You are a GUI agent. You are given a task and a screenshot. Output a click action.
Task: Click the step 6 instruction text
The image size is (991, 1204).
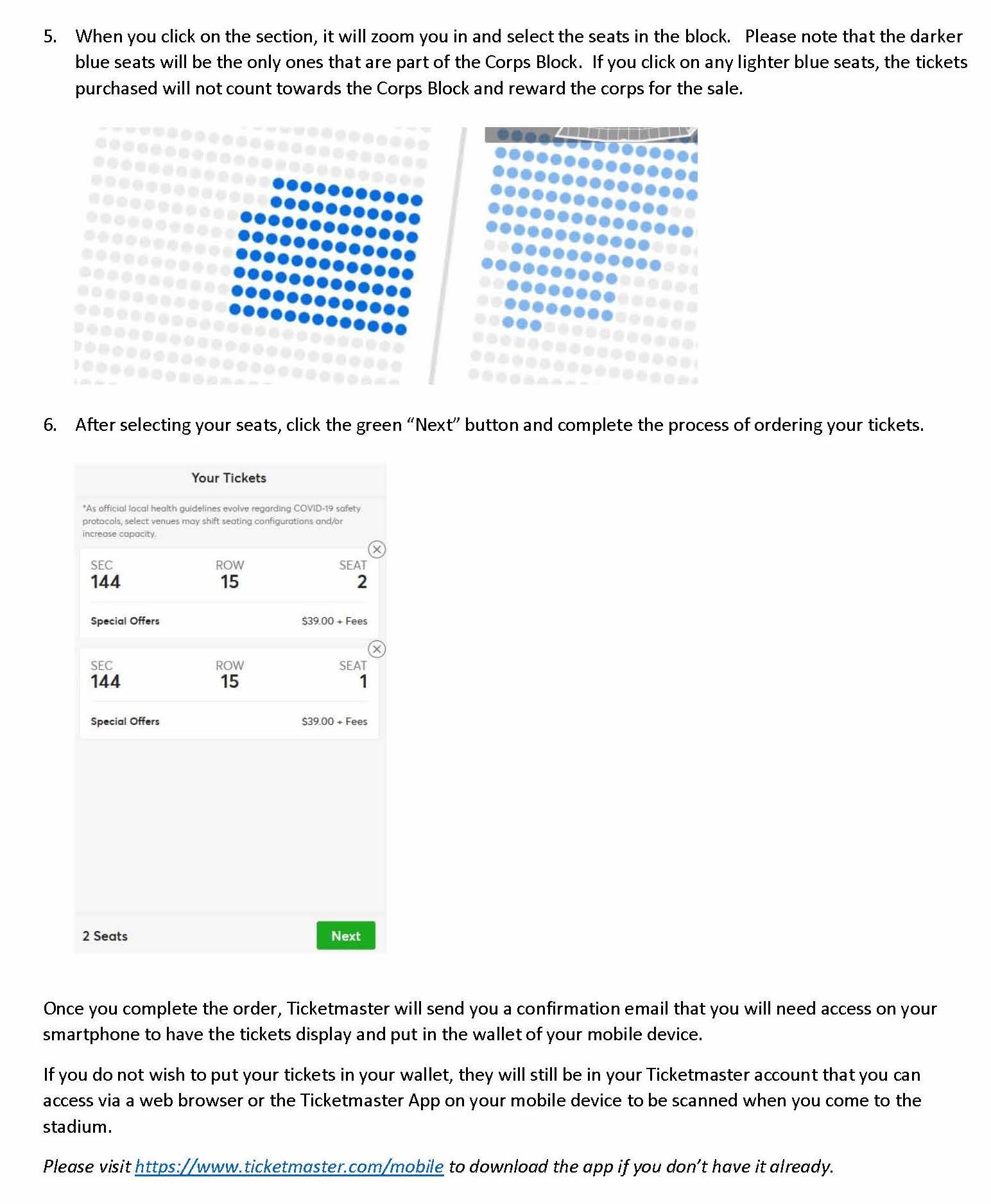pos(499,425)
